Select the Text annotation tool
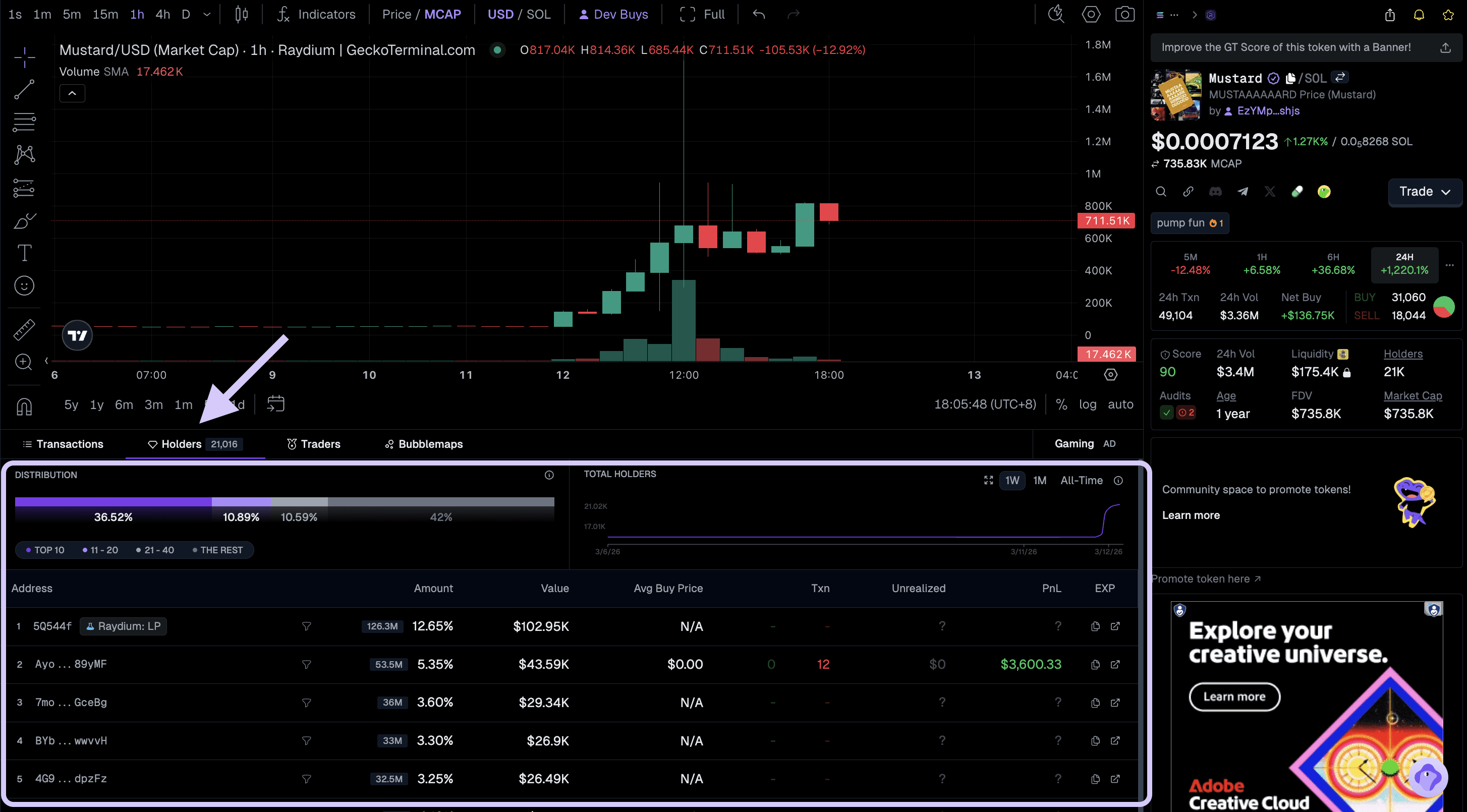Image resolution: width=1467 pixels, height=812 pixels. [x=24, y=253]
